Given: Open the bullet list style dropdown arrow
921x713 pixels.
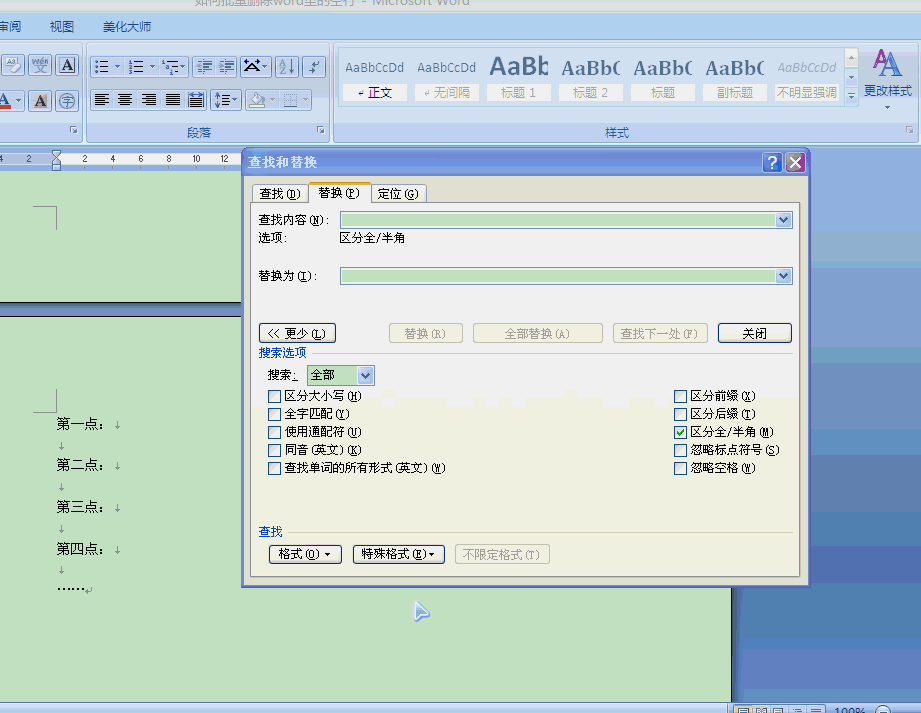Looking at the screenshot, I should pyautogui.click(x=117, y=66).
